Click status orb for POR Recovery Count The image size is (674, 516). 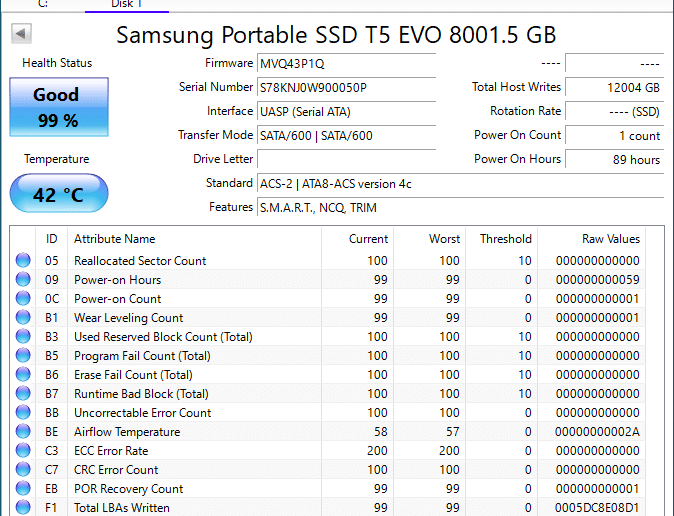[23, 488]
